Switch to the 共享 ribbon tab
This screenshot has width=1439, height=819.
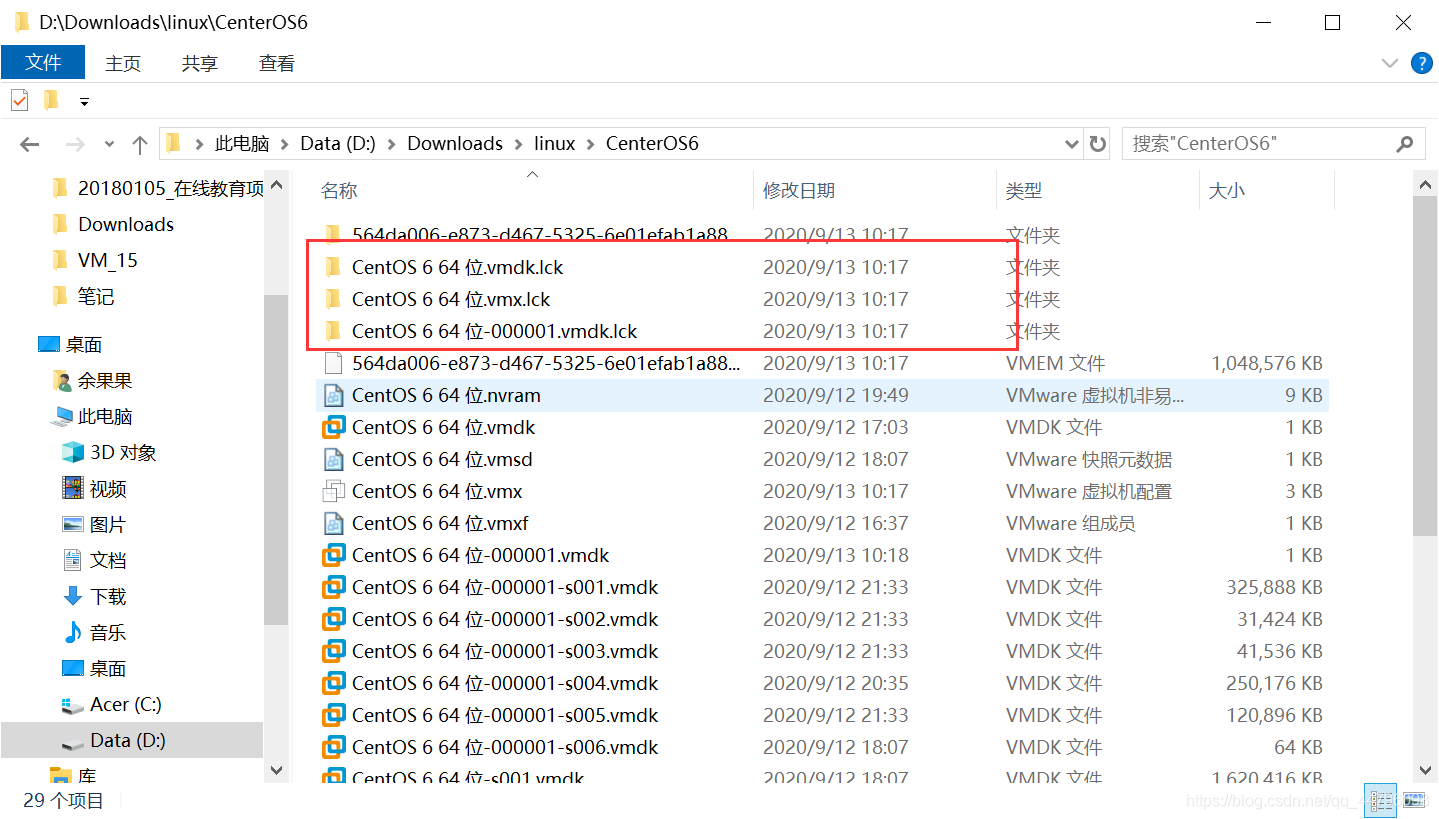(200, 63)
